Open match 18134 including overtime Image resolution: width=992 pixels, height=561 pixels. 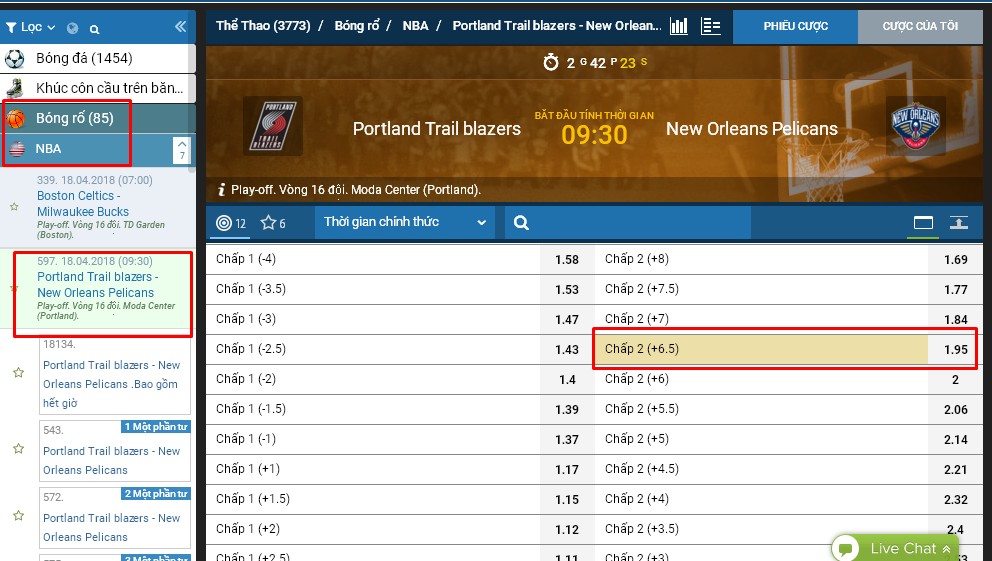tap(115, 374)
